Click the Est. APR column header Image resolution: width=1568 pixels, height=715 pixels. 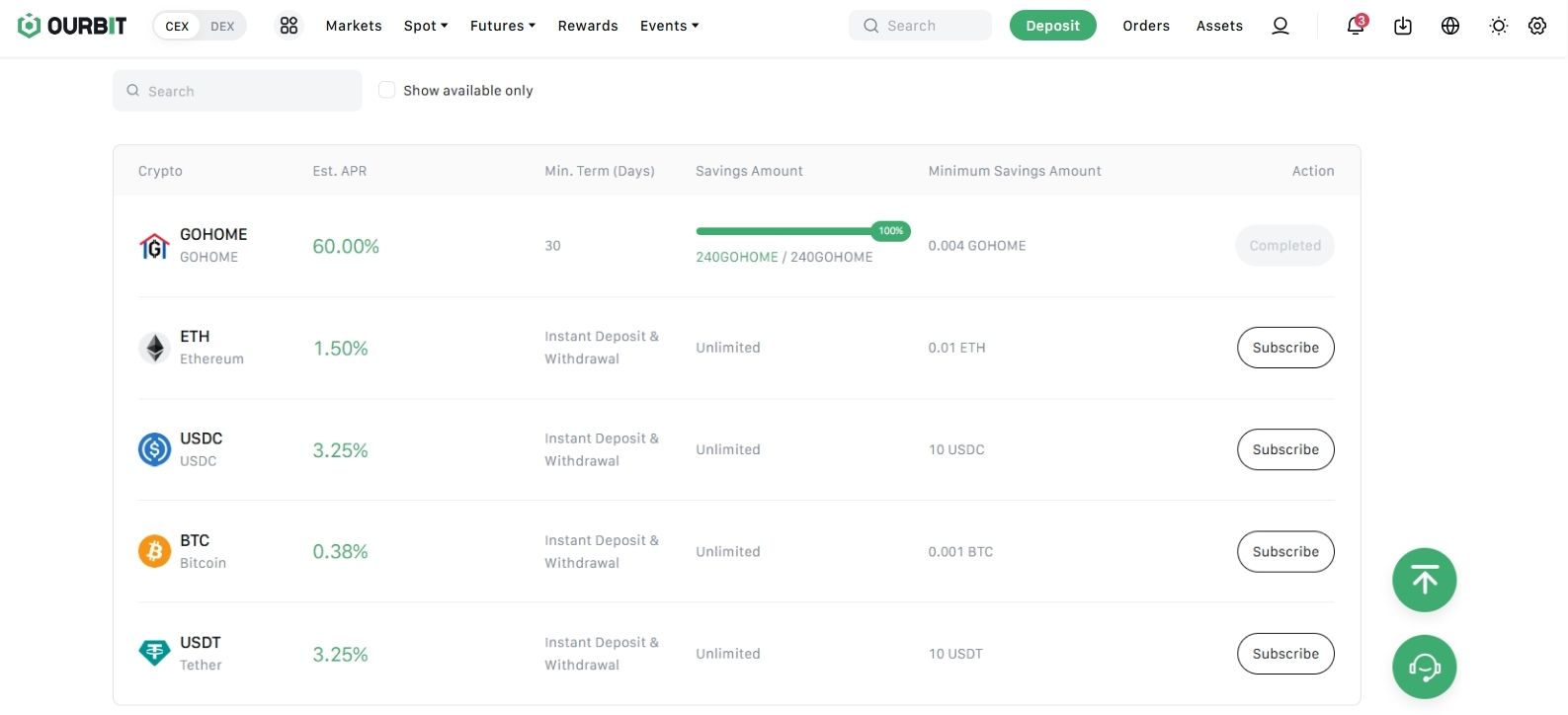340,171
